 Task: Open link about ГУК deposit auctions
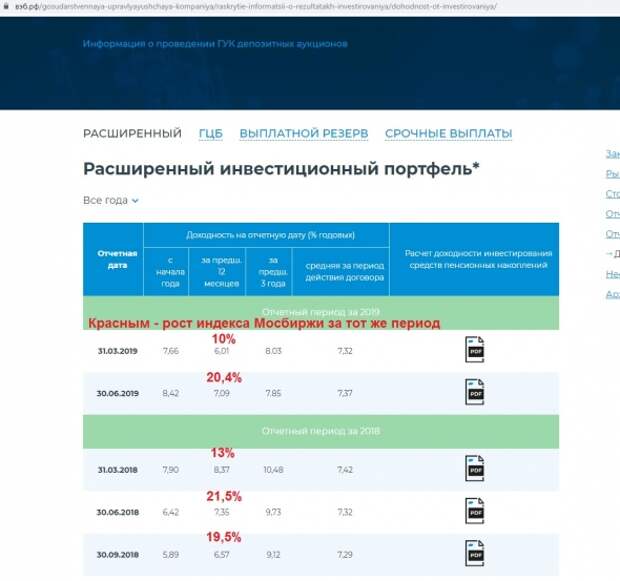tap(215, 44)
